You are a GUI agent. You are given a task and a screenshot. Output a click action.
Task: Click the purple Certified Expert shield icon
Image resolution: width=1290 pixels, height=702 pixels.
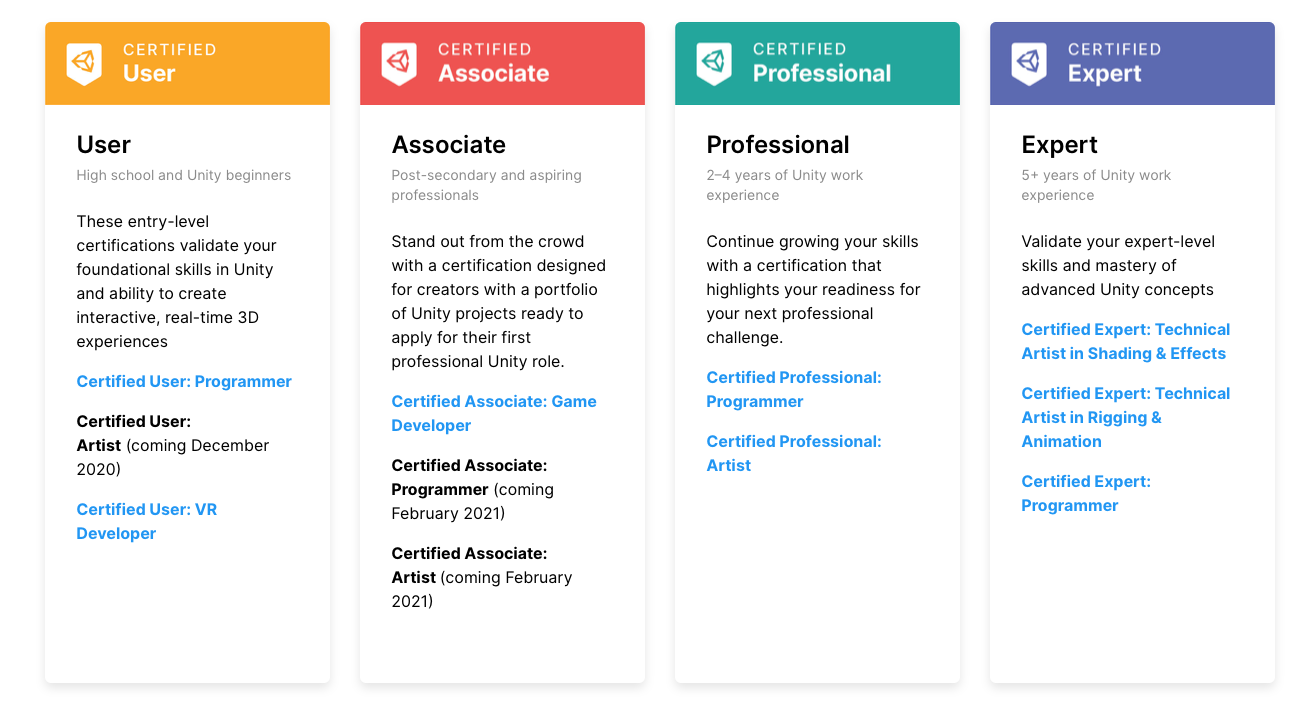1029,63
